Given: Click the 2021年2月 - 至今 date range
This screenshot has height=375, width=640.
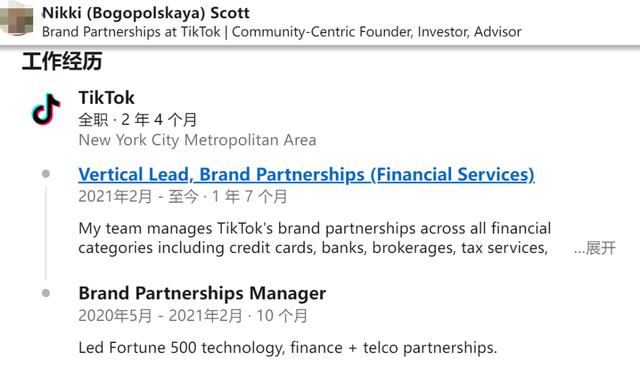Looking at the screenshot, I should click(x=138, y=196).
